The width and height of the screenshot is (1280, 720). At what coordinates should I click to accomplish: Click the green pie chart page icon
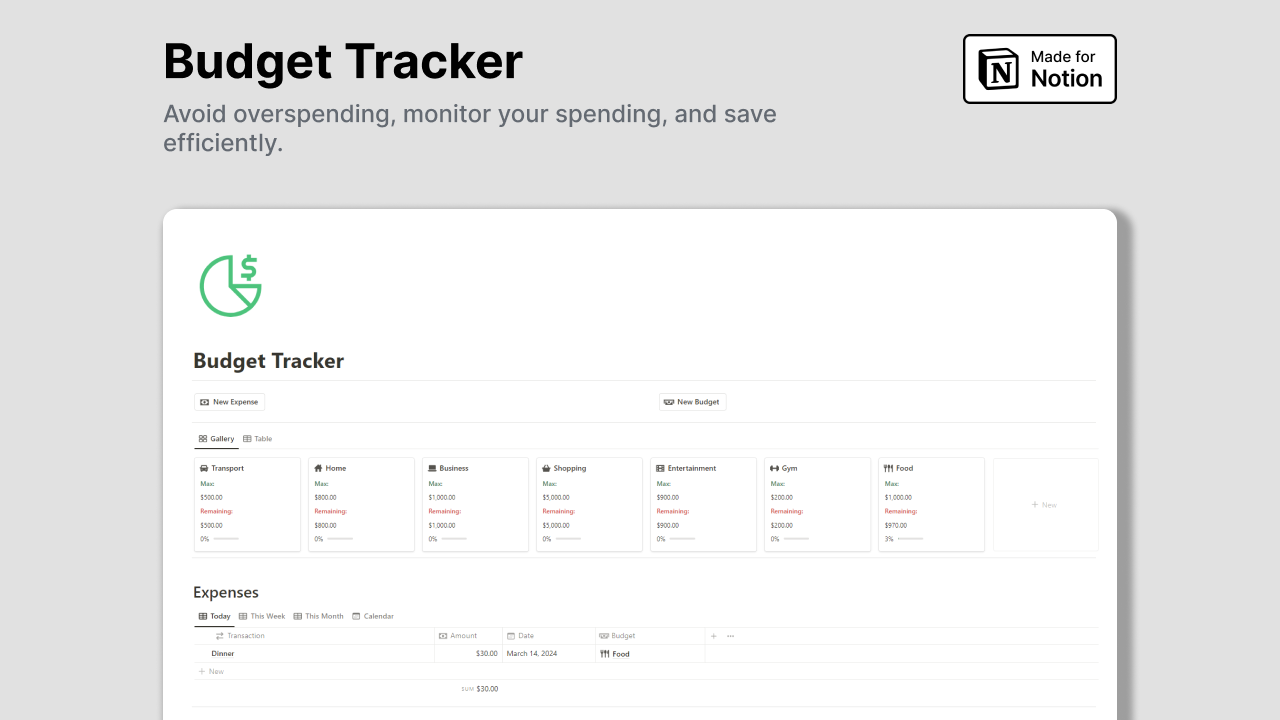pos(231,286)
